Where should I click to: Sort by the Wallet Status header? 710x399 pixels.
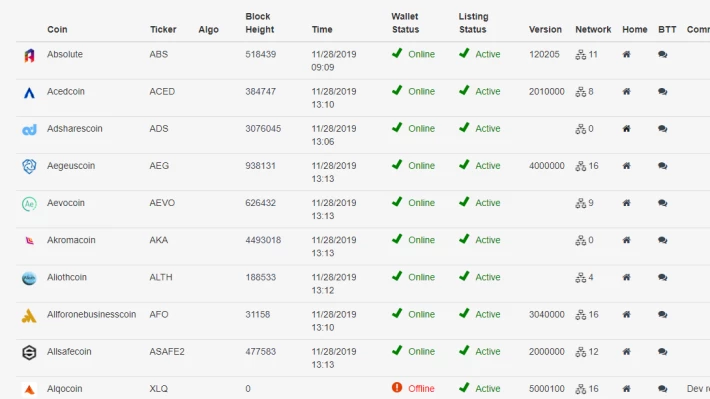point(405,23)
